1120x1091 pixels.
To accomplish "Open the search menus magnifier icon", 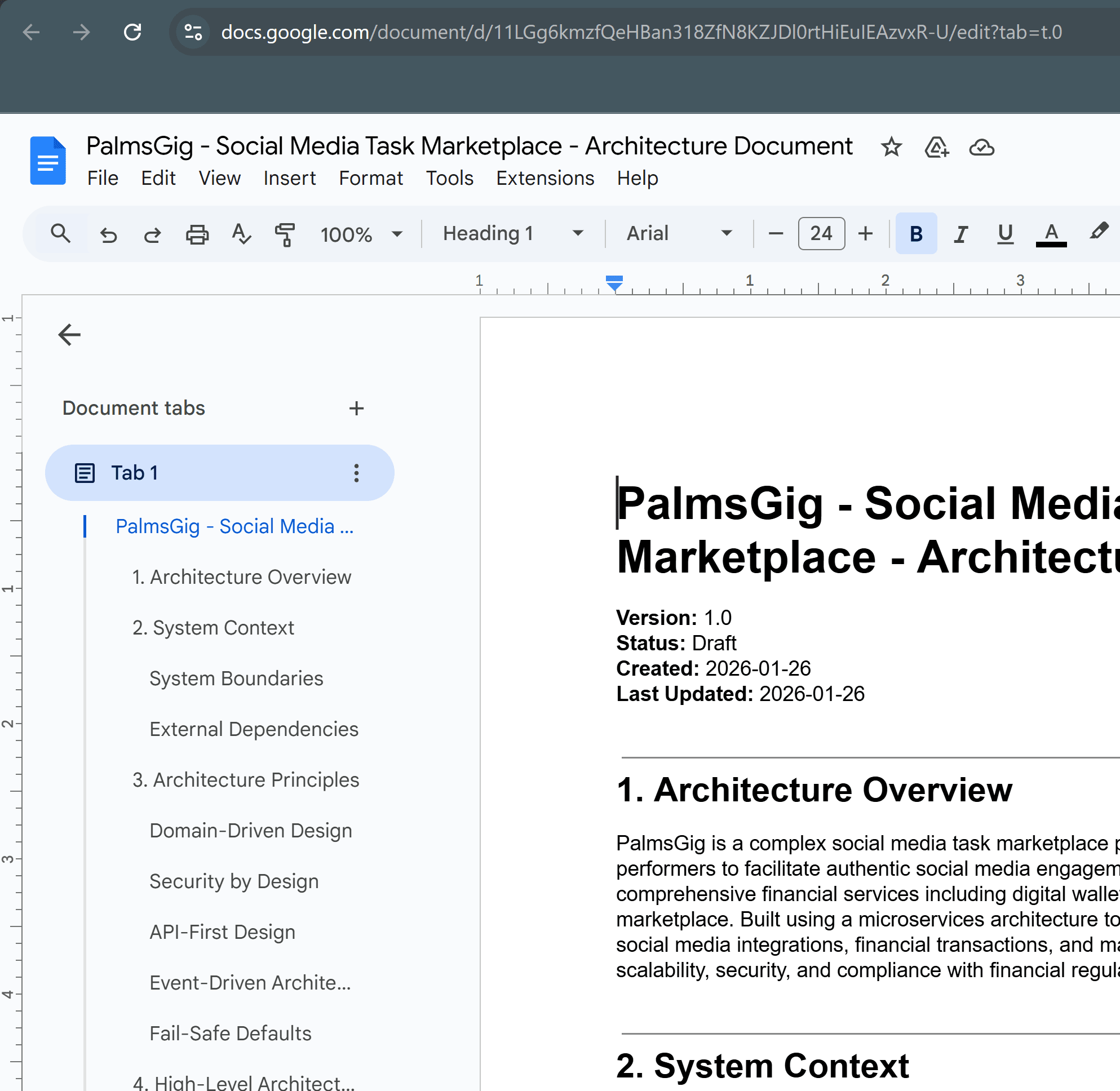I will (61, 234).
